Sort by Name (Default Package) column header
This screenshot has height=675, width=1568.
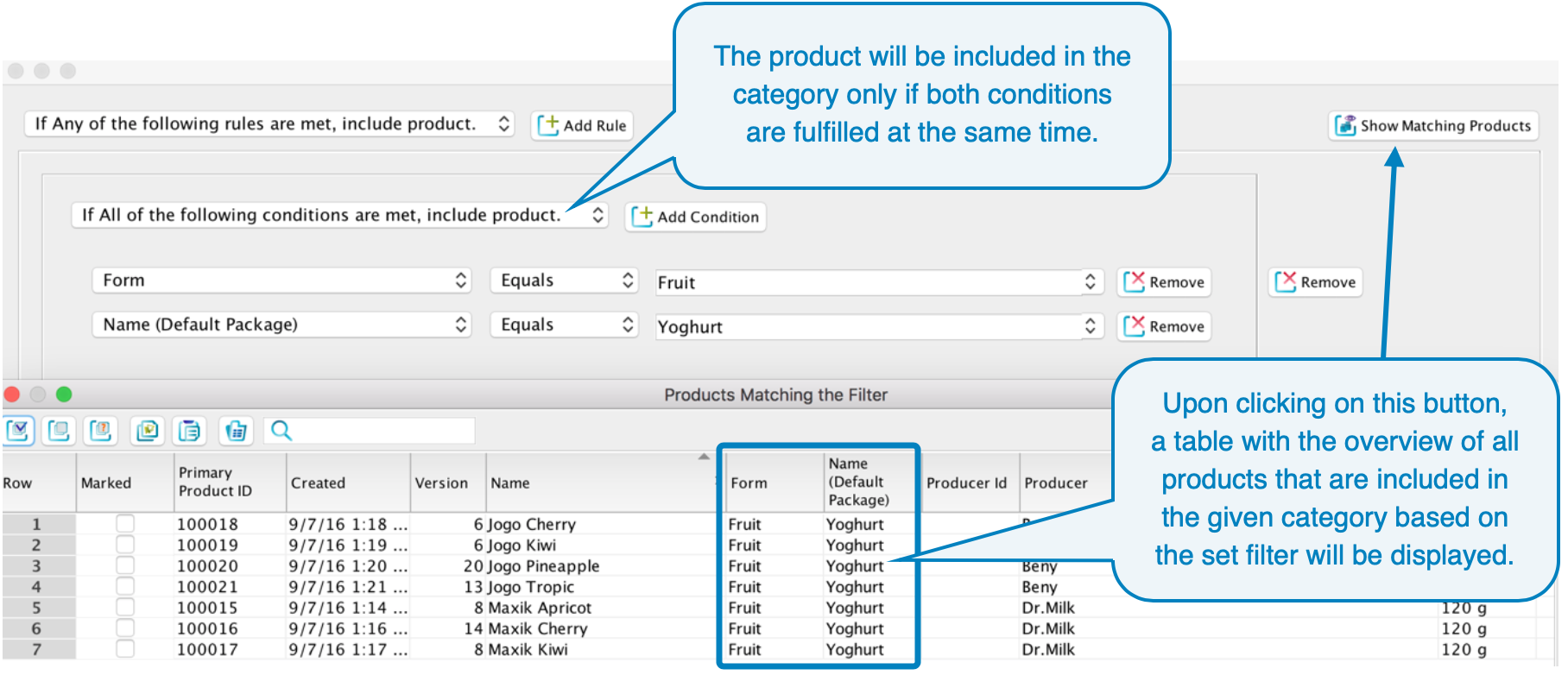(872, 483)
